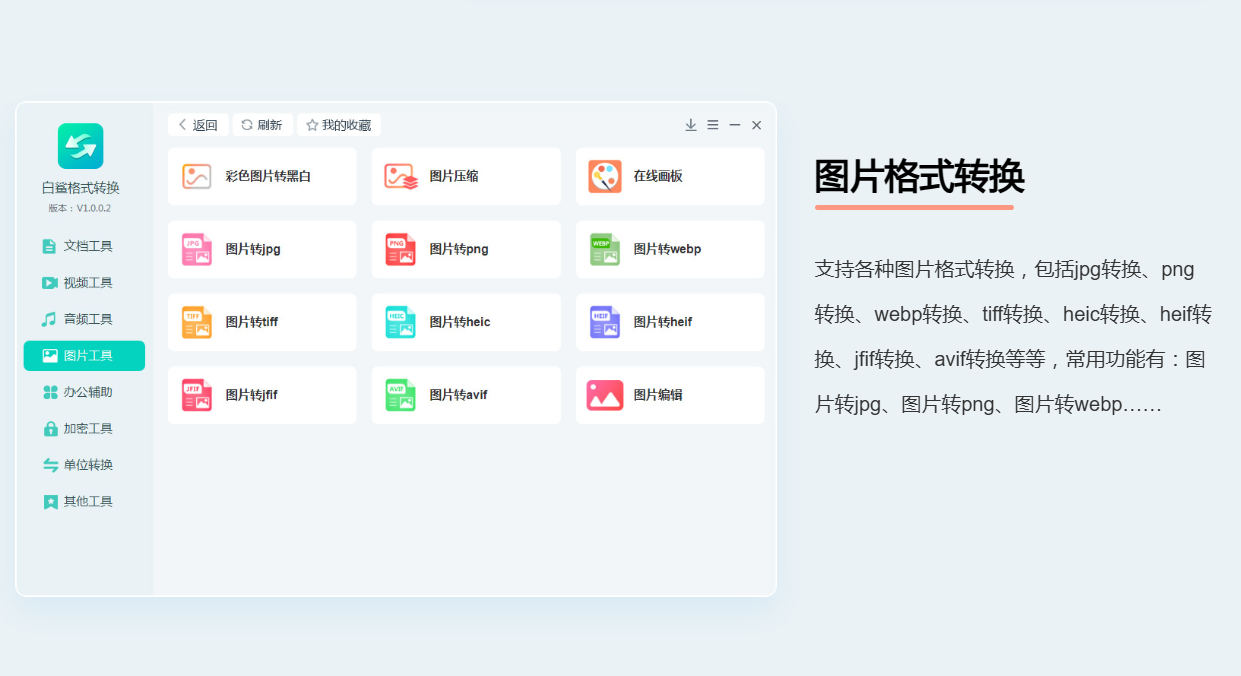Select the 音频工具 sidebar entry
This screenshot has width=1241, height=676.
point(84,318)
